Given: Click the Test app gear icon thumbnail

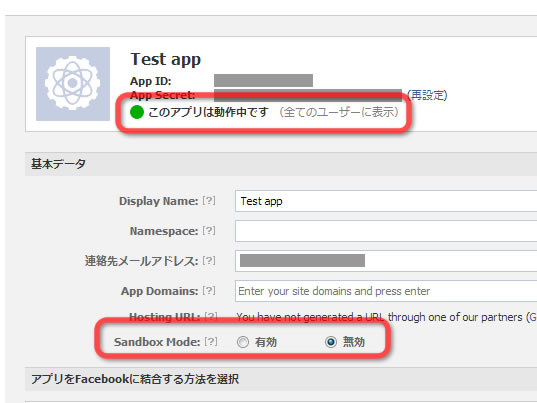Looking at the screenshot, I should coord(73,84).
